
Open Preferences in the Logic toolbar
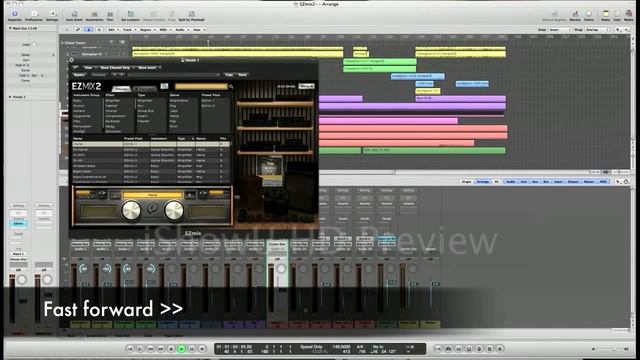click(x=34, y=16)
